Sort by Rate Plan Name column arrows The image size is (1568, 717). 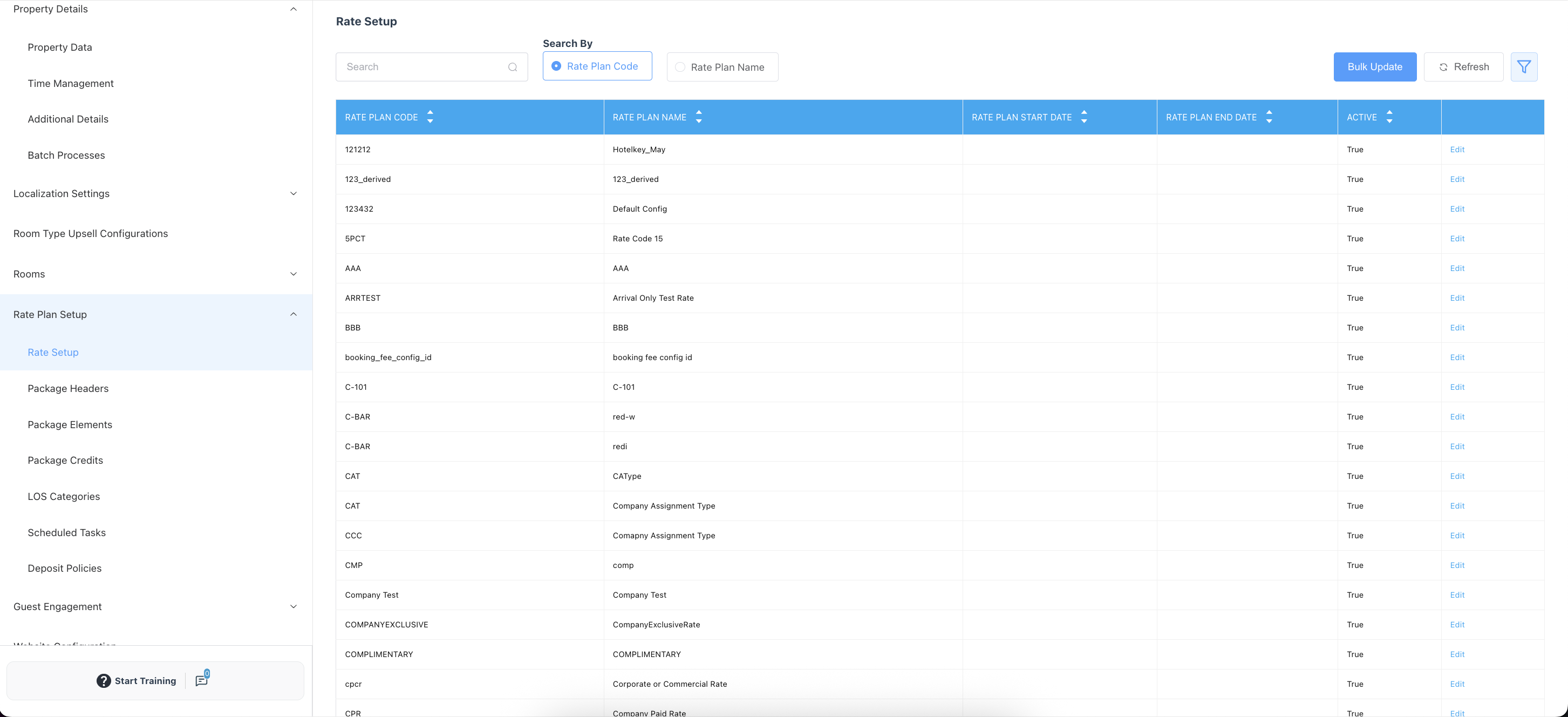(x=699, y=117)
